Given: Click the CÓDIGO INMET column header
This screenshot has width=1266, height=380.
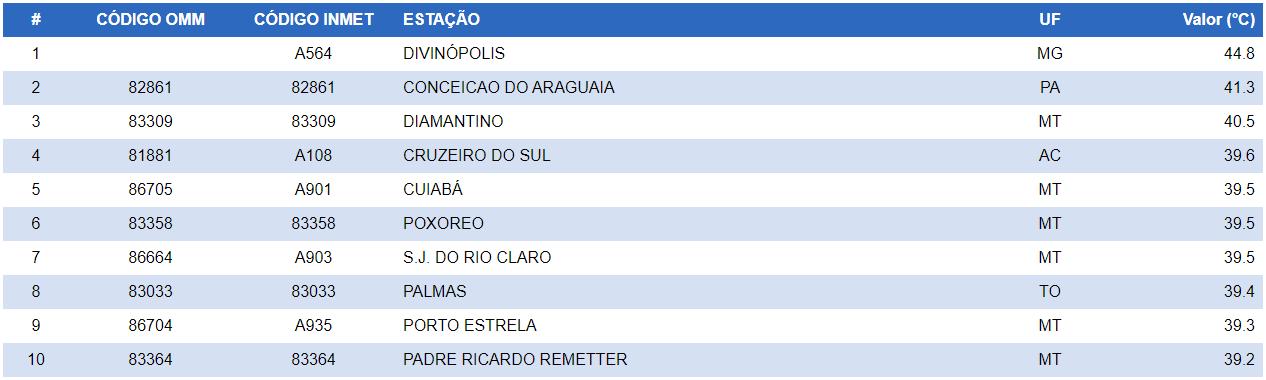Looking at the screenshot, I should pyautogui.click(x=313, y=20).
